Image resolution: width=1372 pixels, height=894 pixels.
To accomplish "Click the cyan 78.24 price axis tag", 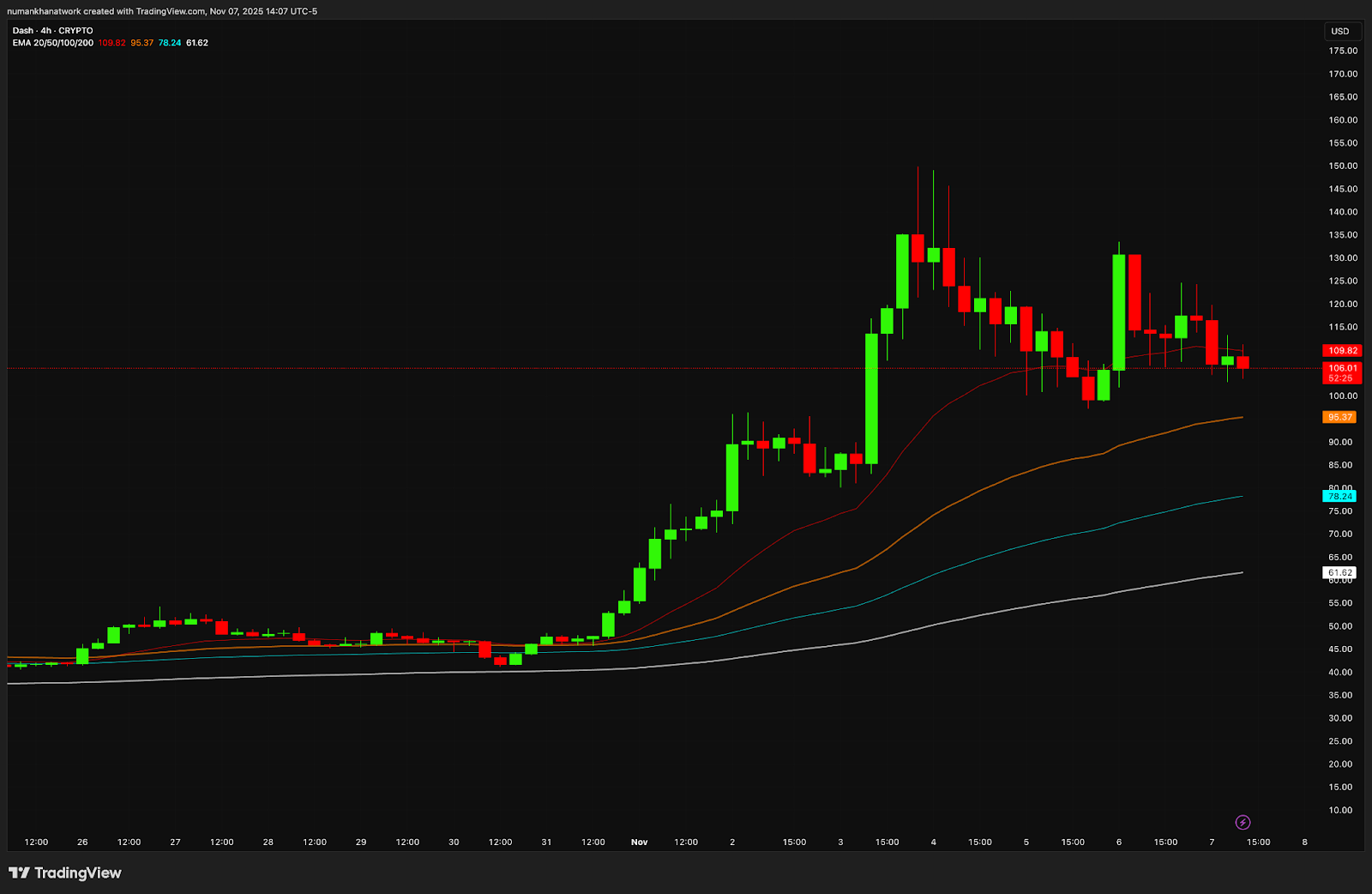I will pyautogui.click(x=1339, y=497).
